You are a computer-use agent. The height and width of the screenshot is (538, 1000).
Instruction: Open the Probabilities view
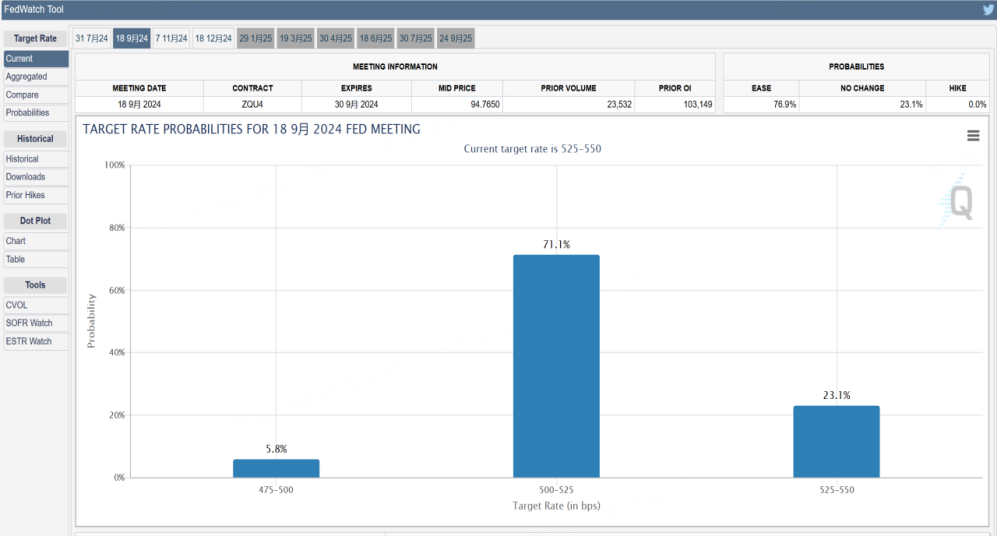click(x=36, y=113)
